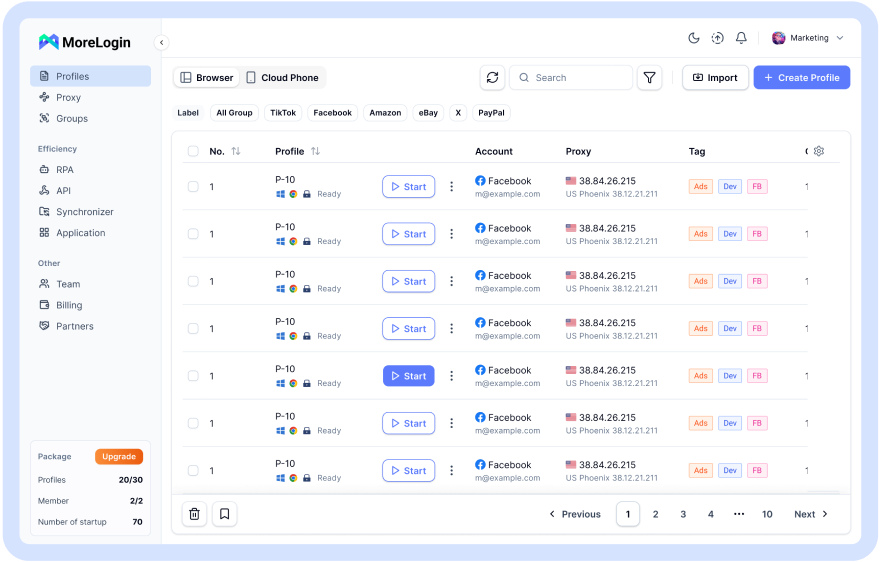Click the trash delete icon
The image size is (880, 562).
tap(195, 514)
